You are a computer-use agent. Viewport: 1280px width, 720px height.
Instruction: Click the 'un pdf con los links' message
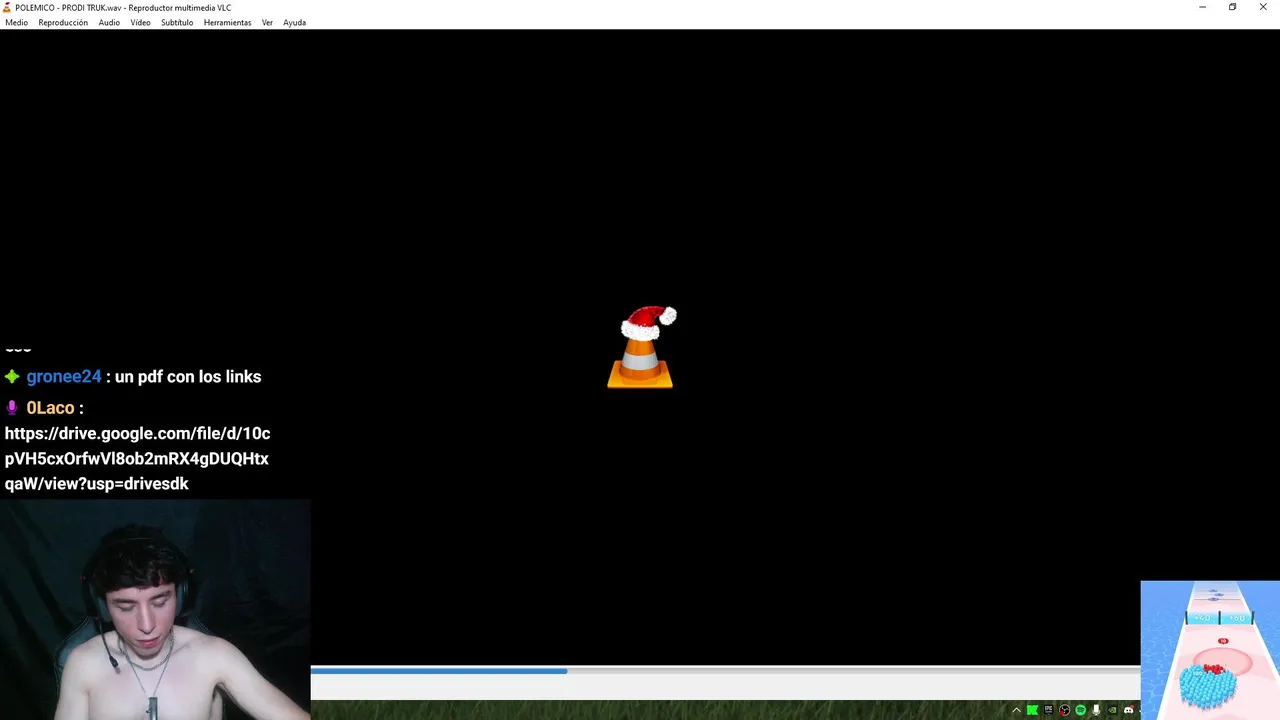pos(188,377)
